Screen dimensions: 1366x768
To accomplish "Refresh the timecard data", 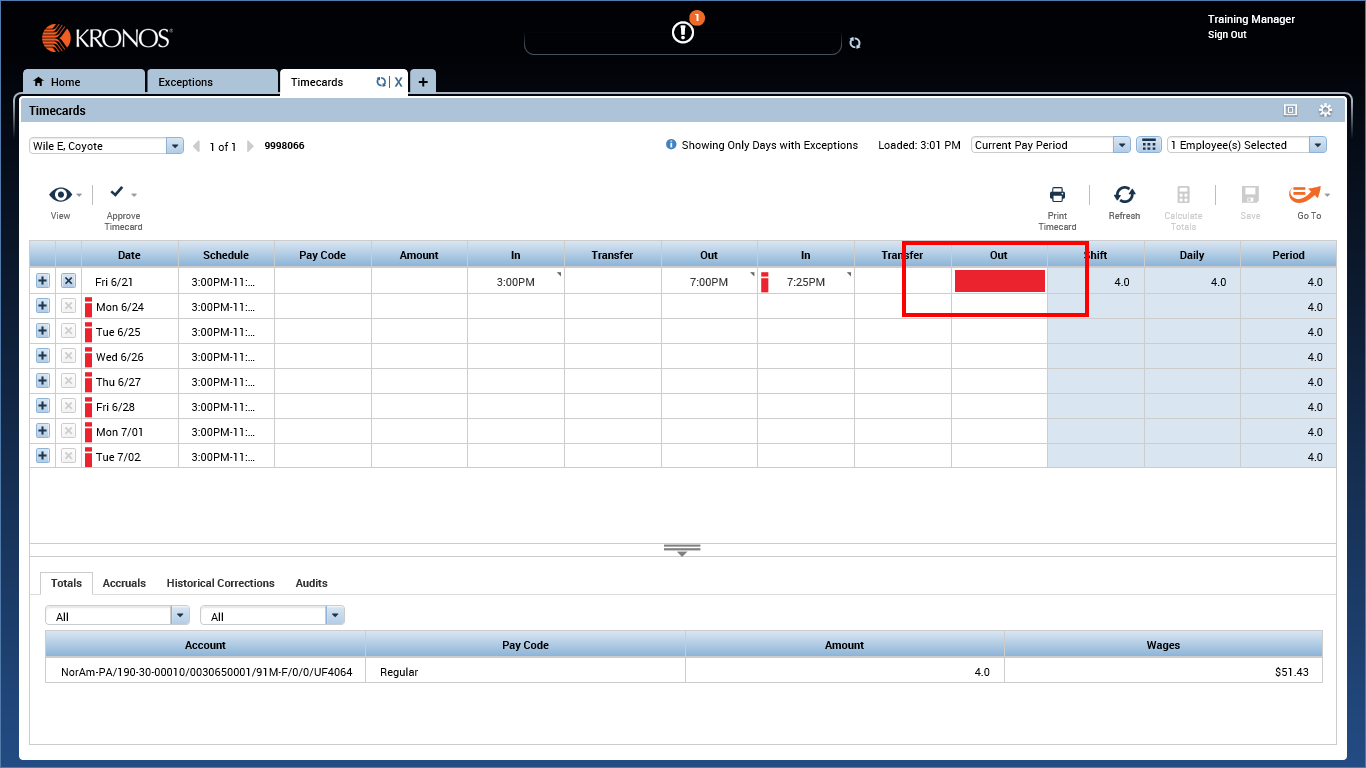I will pyautogui.click(x=1124, y=196).
